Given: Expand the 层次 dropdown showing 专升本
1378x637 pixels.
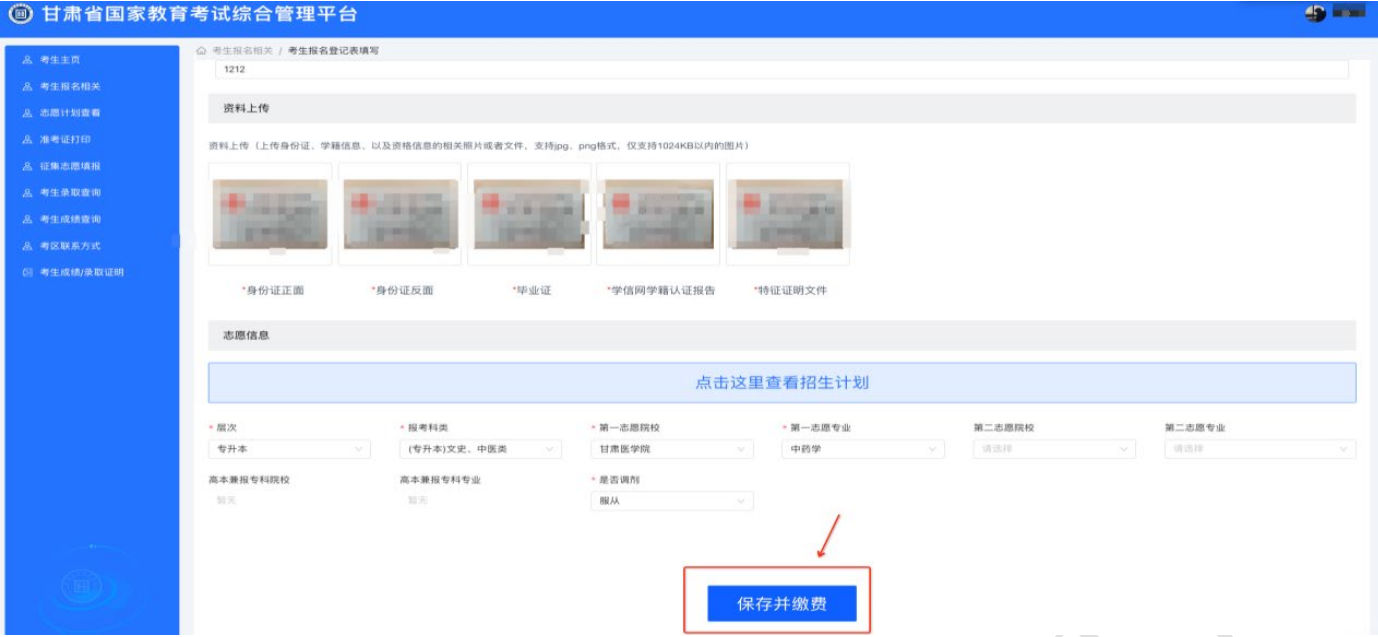Looking at the screenshot, I should click(289, 449).
